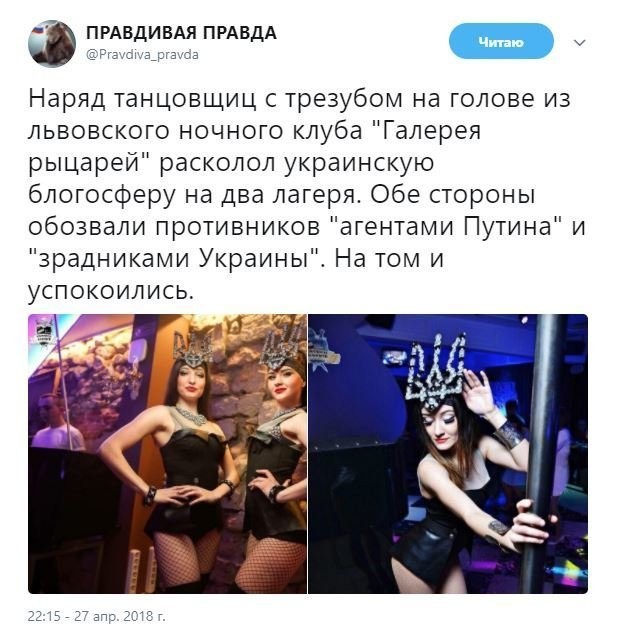Expand the tweet options chevron menu
This screenshot has width=619, height=630.
[x=580, y=43]
